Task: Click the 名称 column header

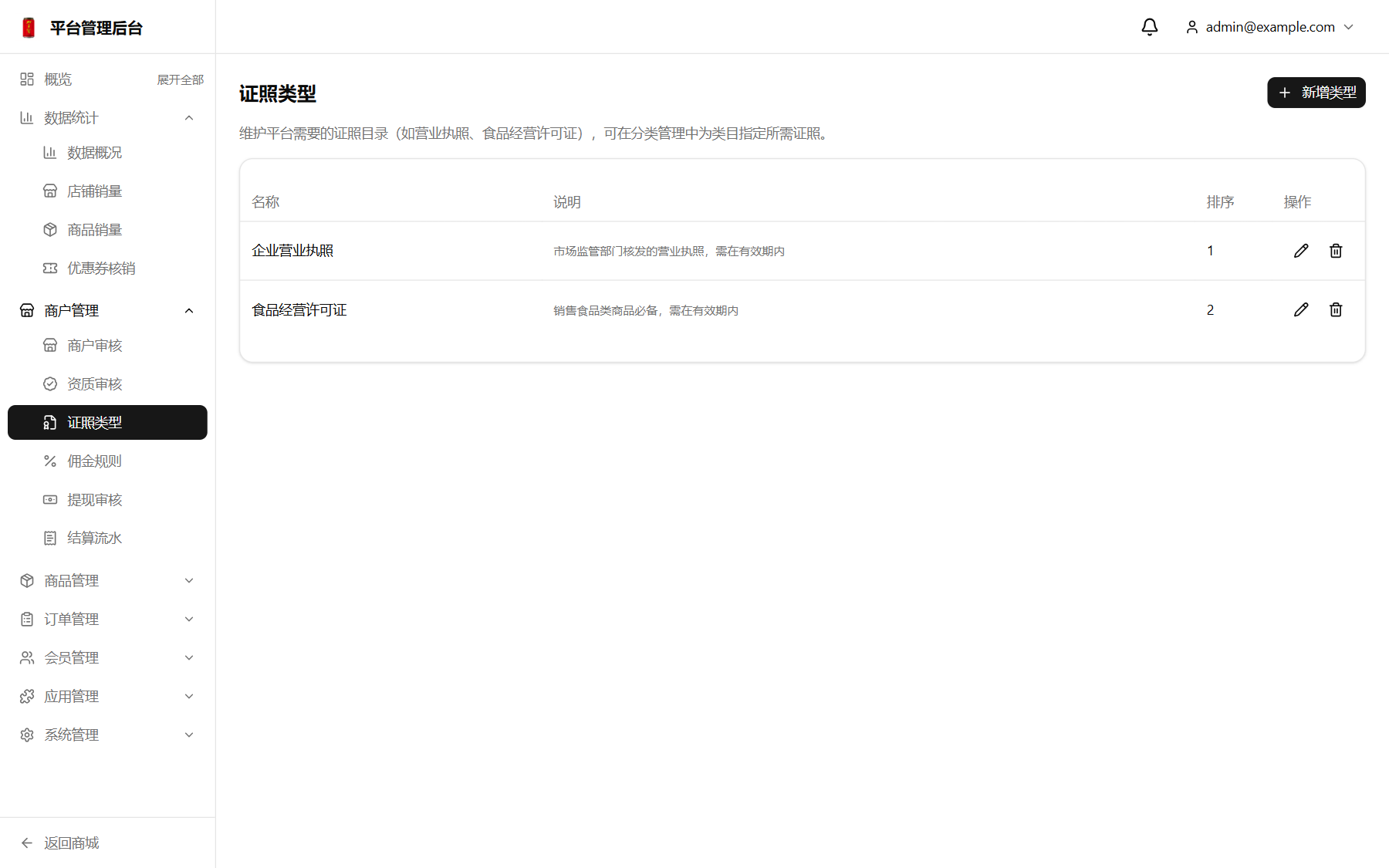Action: (265, 202)
